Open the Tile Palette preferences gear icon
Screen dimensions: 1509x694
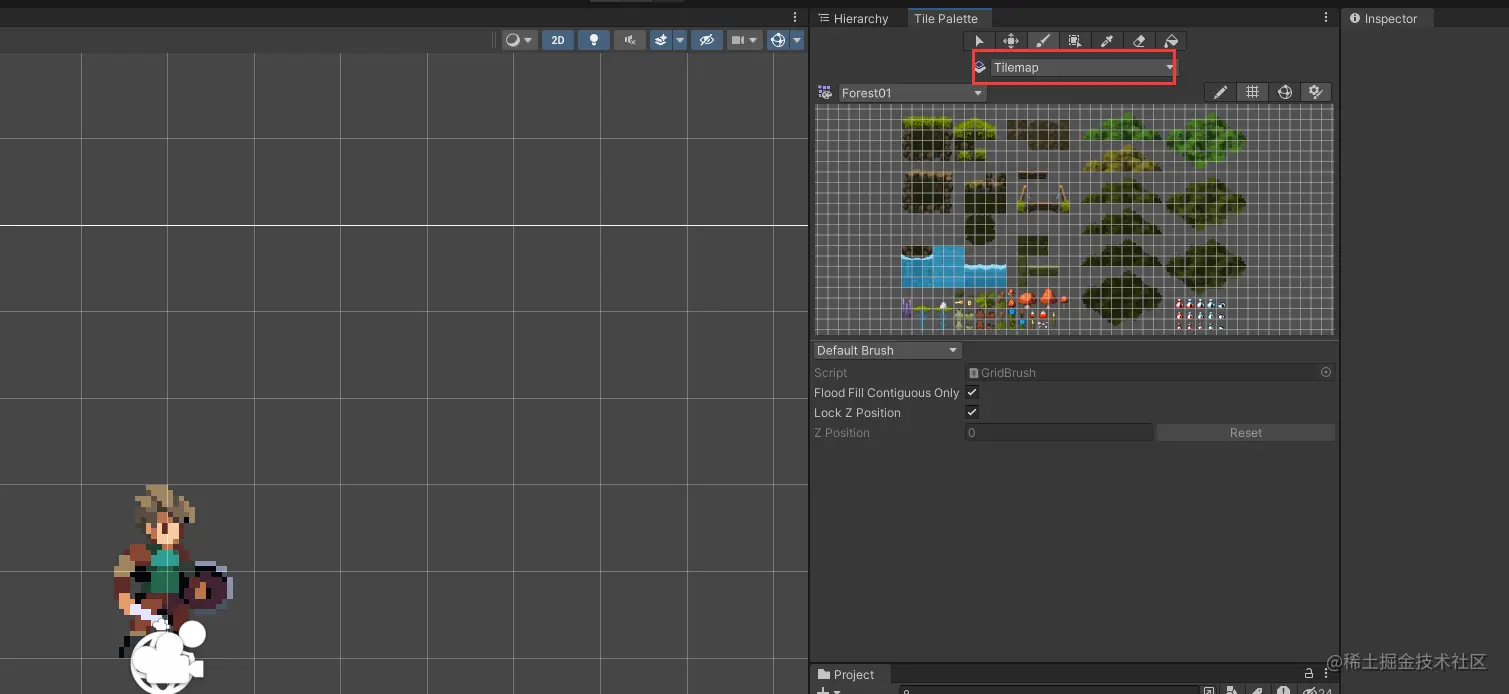click(x=1316, y=92)
